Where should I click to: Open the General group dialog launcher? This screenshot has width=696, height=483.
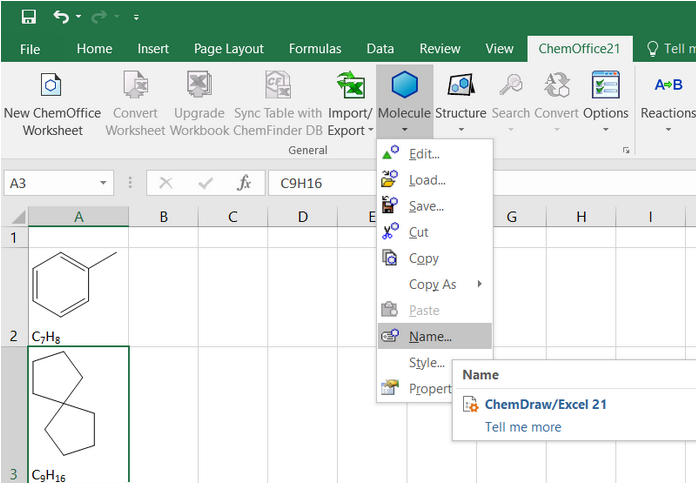[x=626, y=150]
